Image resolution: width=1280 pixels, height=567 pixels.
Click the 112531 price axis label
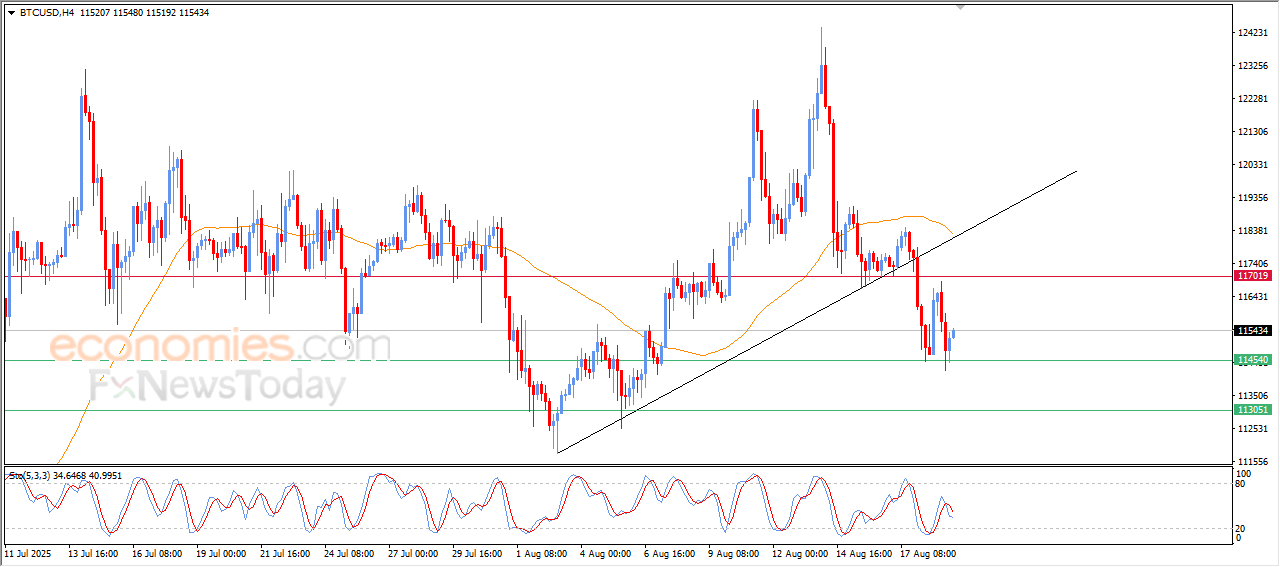tap(1253, 429)
